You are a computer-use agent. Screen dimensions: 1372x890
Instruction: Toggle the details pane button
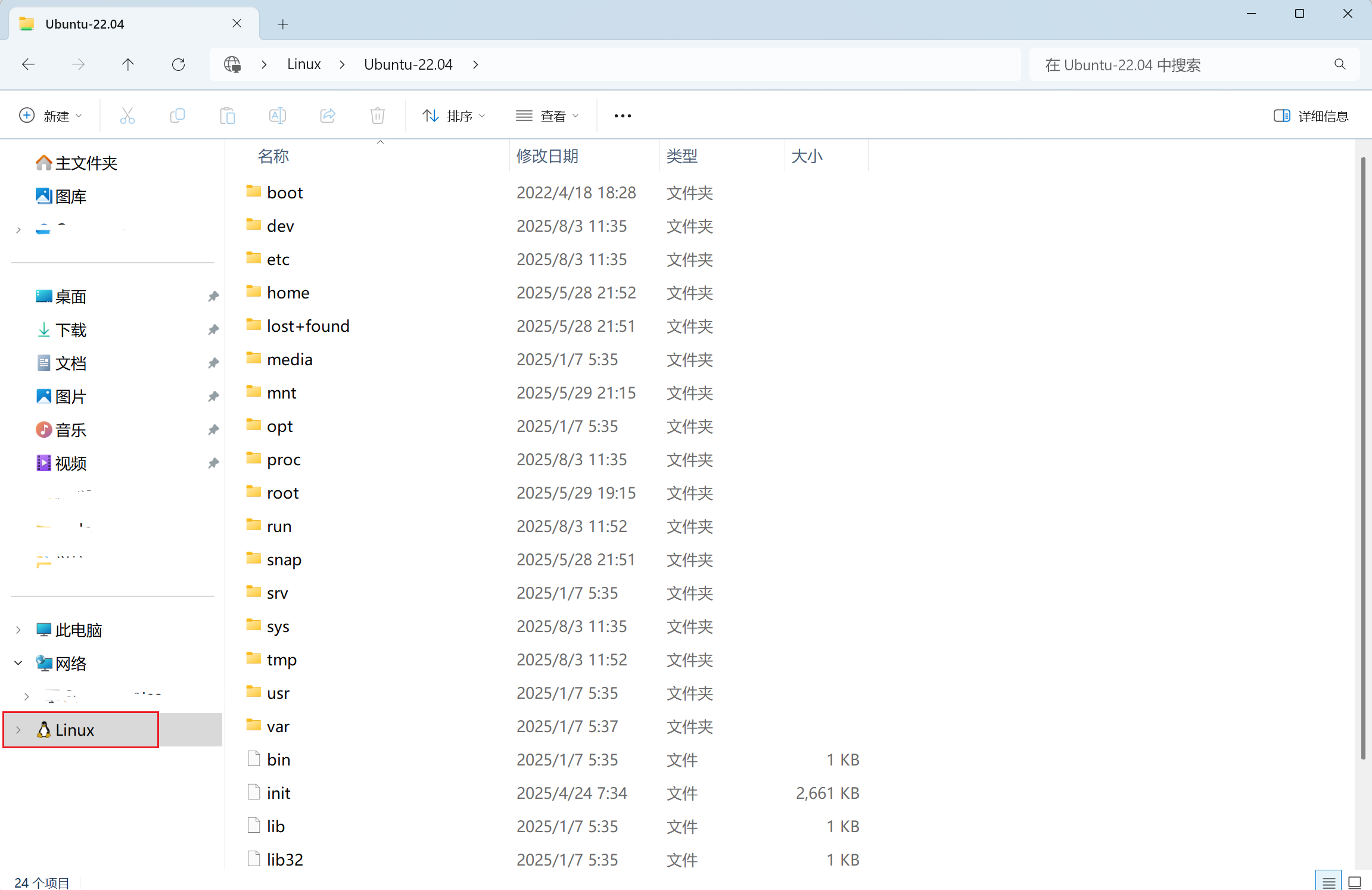point(1311,116)
